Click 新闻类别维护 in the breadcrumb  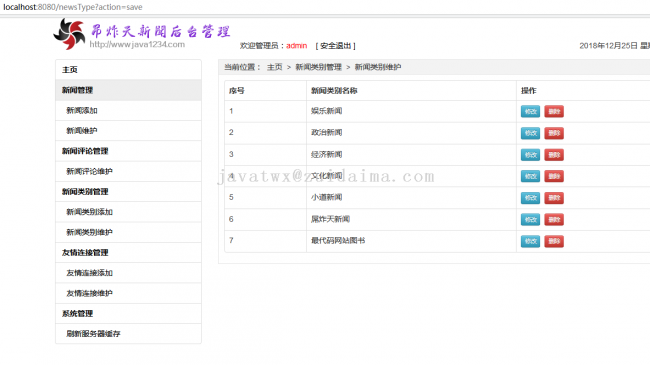(378, 67)
